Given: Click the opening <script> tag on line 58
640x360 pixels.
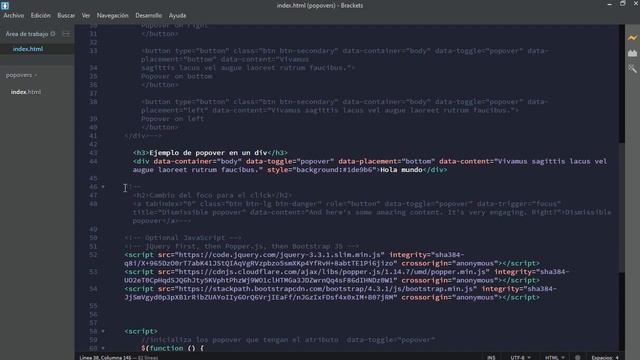Looking at the screenshot, I should click(x=141, y=331).
